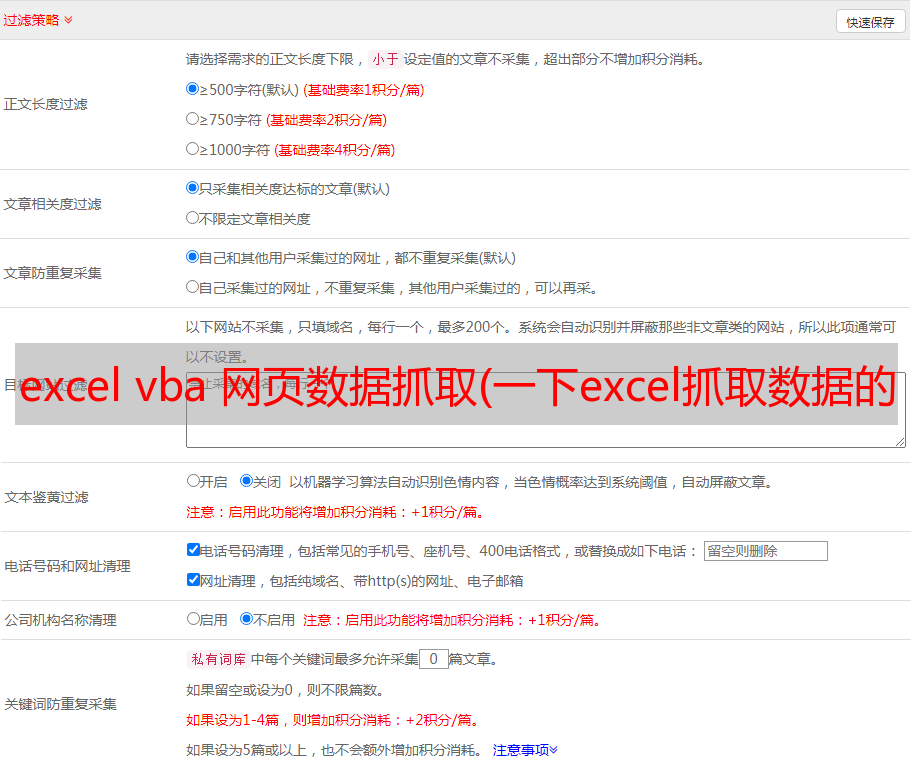Viewport: 912px width, 768px height.
Task: Click the 正文长度过滤 row label
Action: 46,105
